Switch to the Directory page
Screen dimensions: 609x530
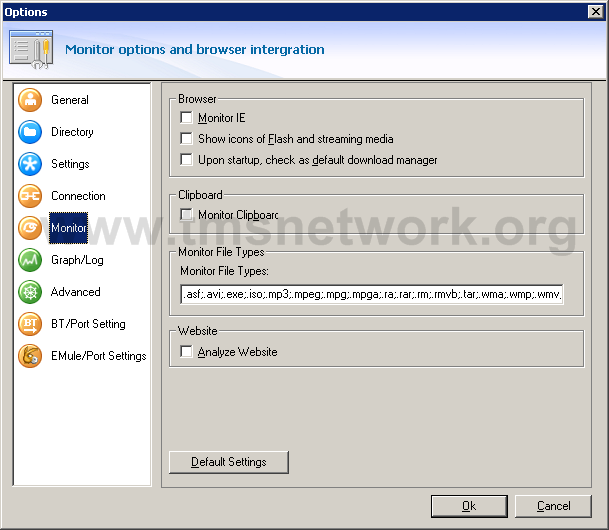(72, 132)
